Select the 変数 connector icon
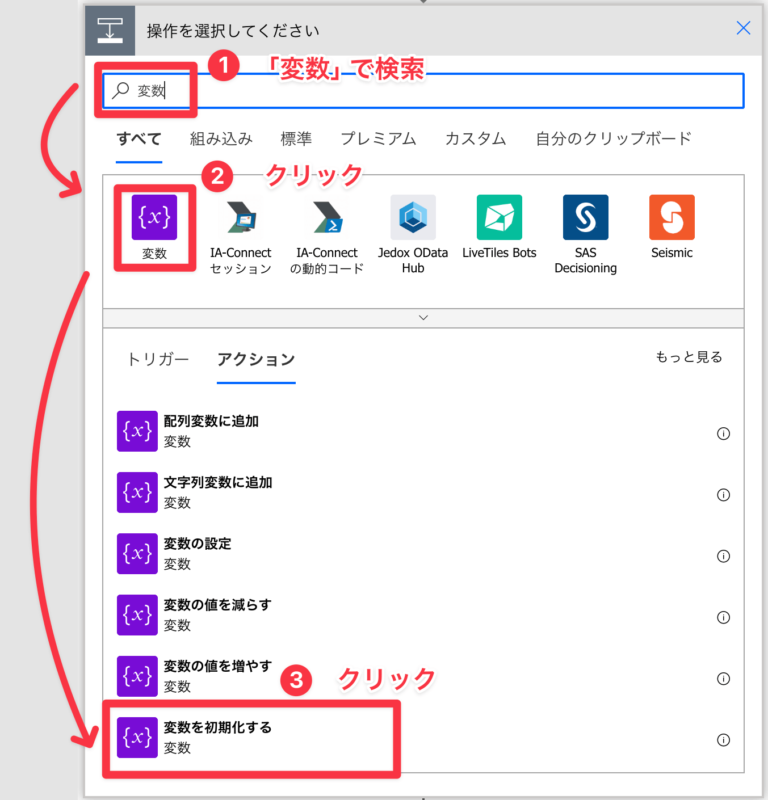Viewport: 768px width, 800px height. (154, 218)
